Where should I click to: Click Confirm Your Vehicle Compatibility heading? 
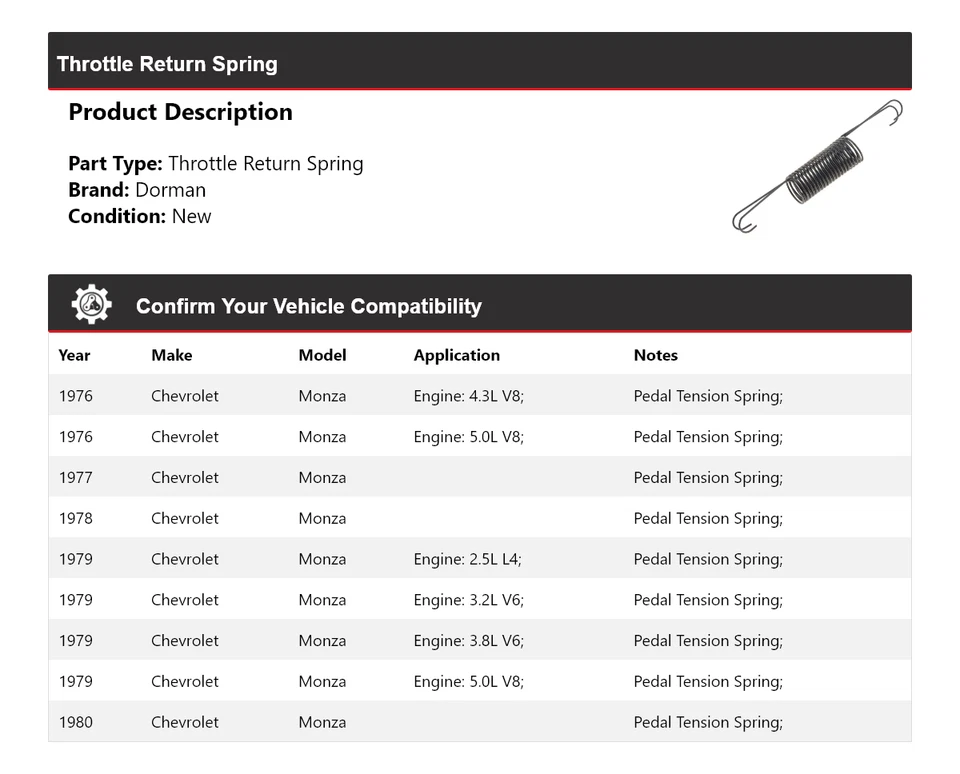click(308, 306)
